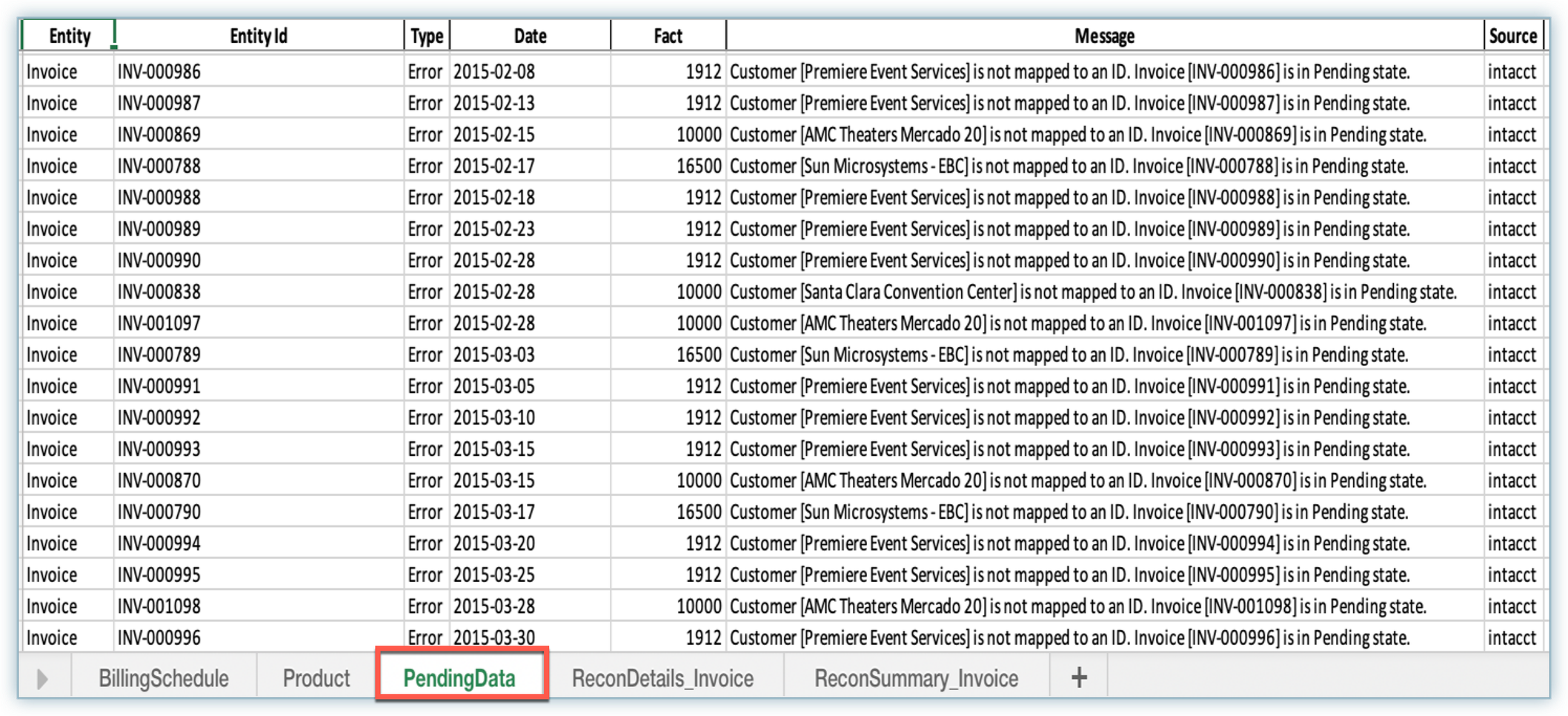Select the cell containing INV-000986

click(159, 72)
